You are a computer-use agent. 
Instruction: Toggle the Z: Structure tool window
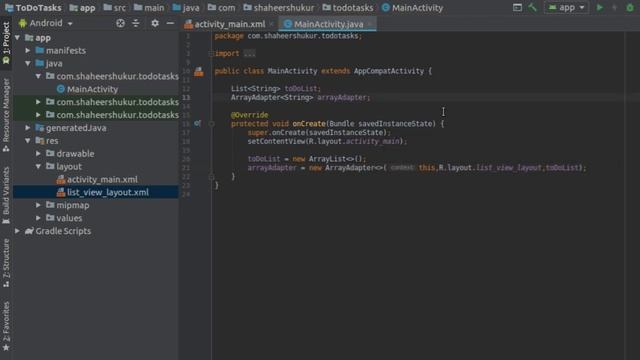pos(6,262)
